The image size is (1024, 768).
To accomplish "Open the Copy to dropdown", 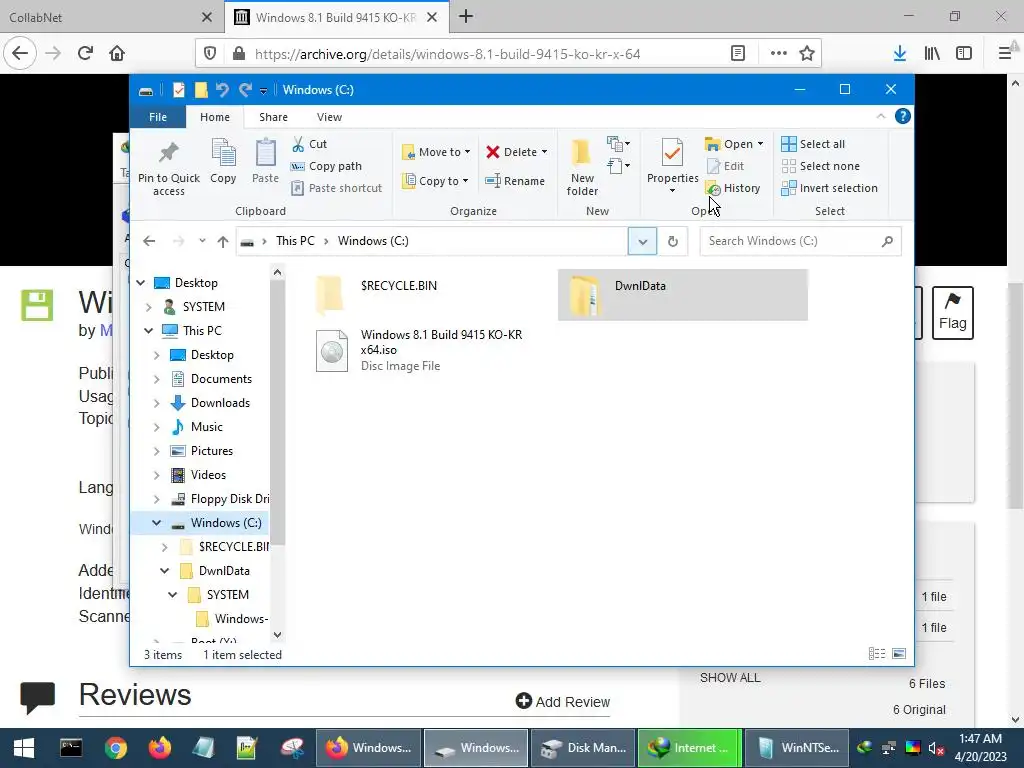I will click(x=436, y=181).
